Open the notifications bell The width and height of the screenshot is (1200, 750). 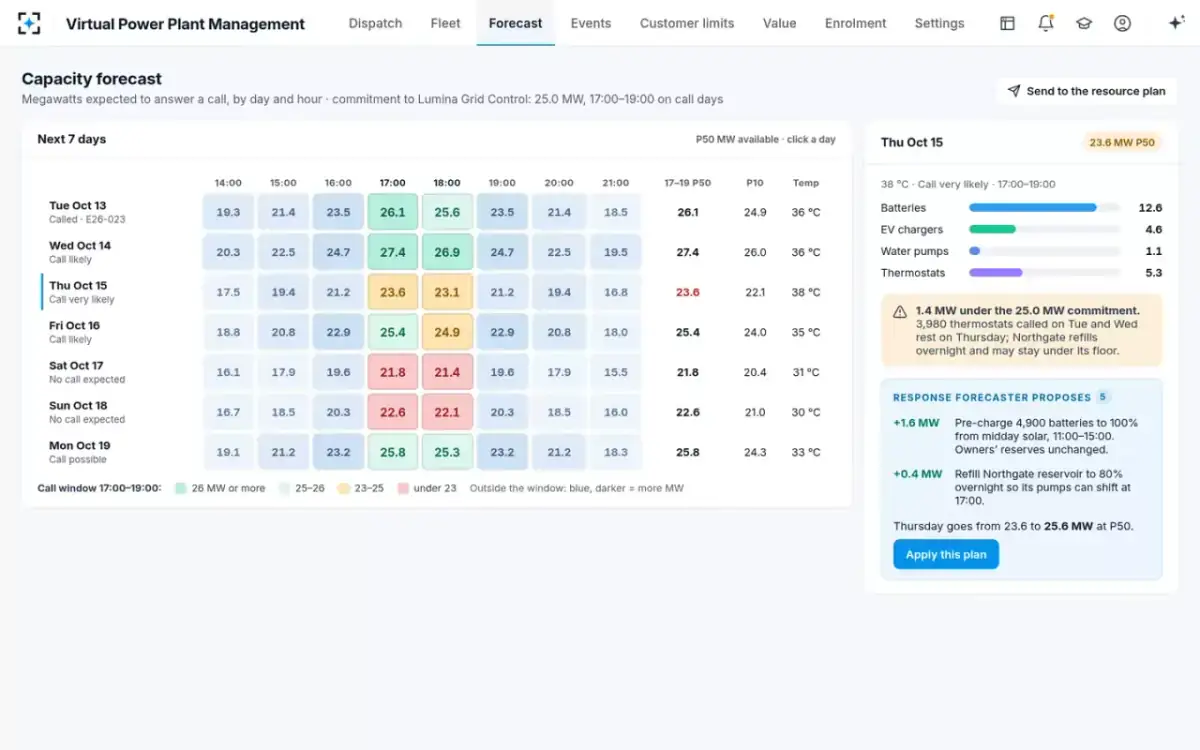[x=1046, y=23]
